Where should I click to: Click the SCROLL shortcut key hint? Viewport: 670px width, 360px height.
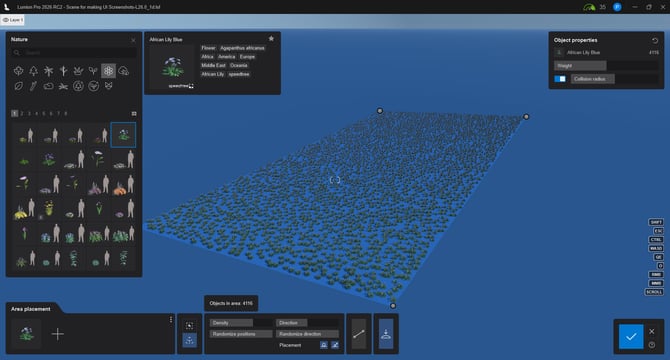point(654,292)
